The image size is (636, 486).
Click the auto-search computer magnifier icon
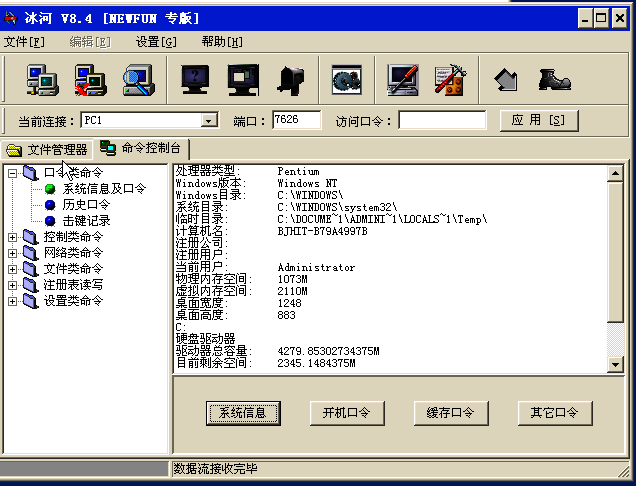pyautogui.click(x=139, y=80)
